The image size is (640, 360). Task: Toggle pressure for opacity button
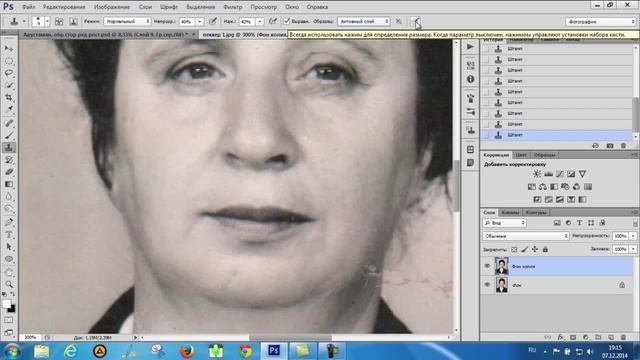[213, 21]
